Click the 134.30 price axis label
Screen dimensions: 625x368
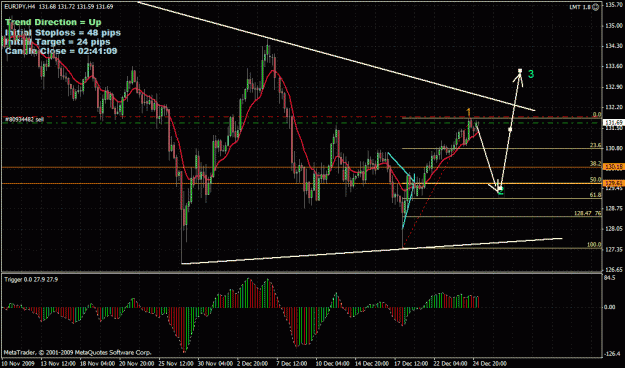[614, 46]
